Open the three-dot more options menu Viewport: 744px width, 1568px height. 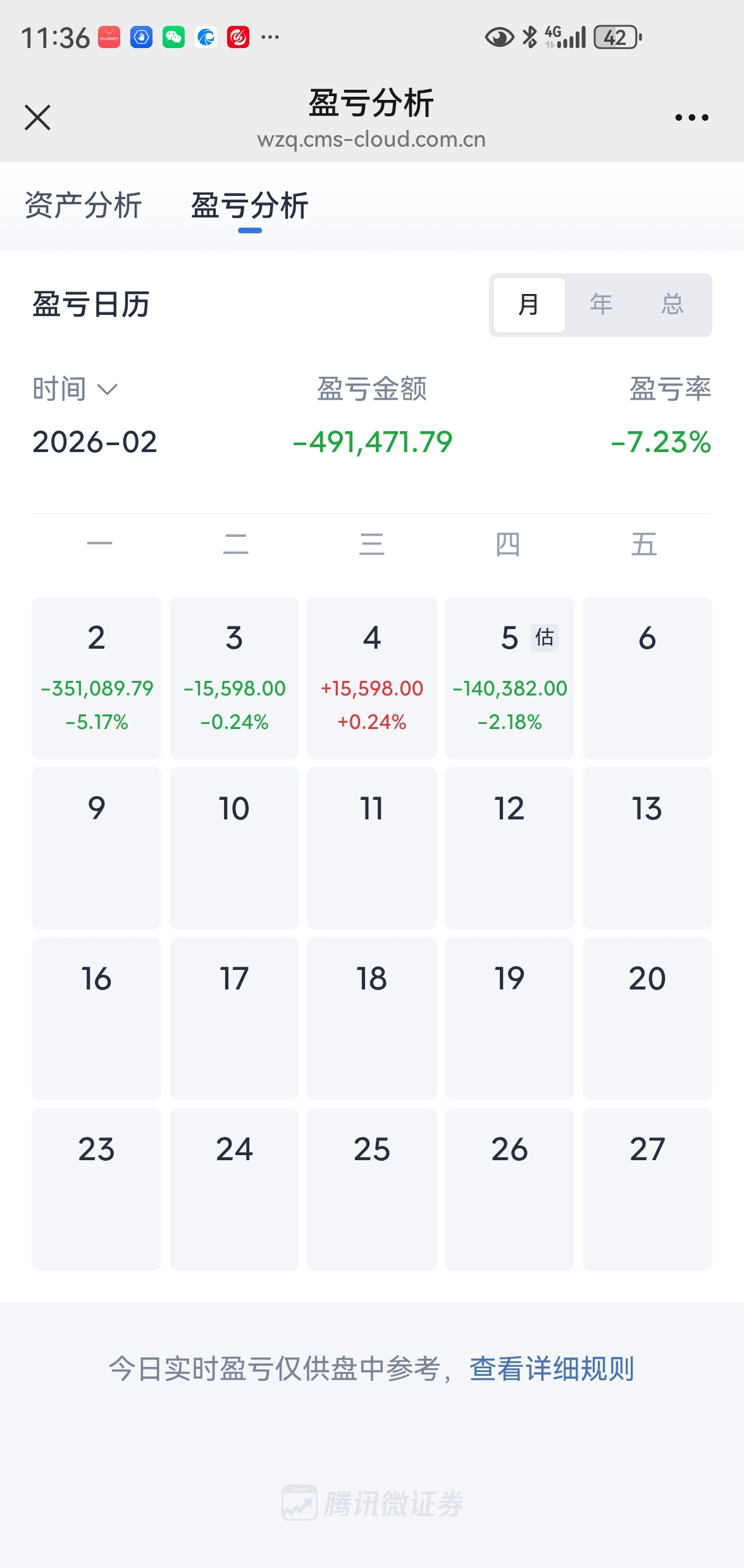[x=691, y=118]
